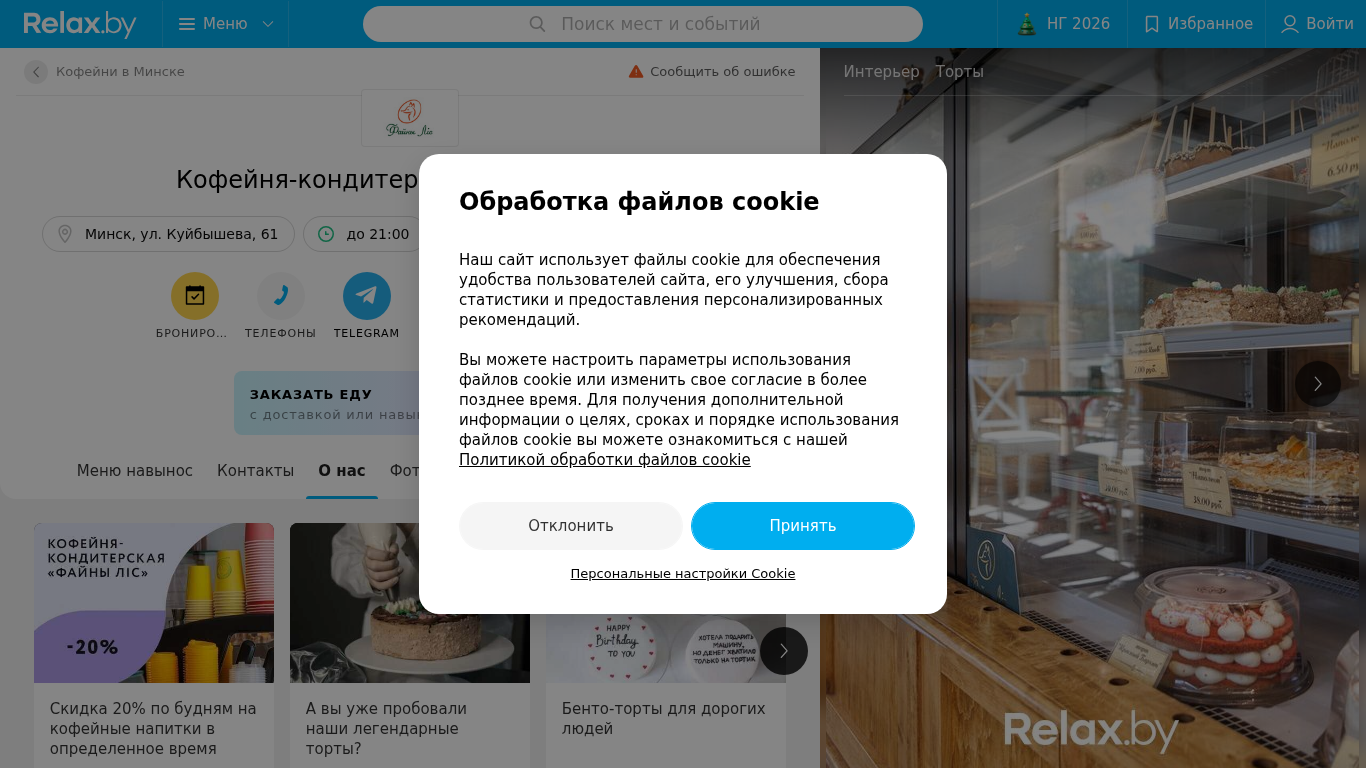
Task: Show next promo cards with carousel arrow
Action: [784, 651]
